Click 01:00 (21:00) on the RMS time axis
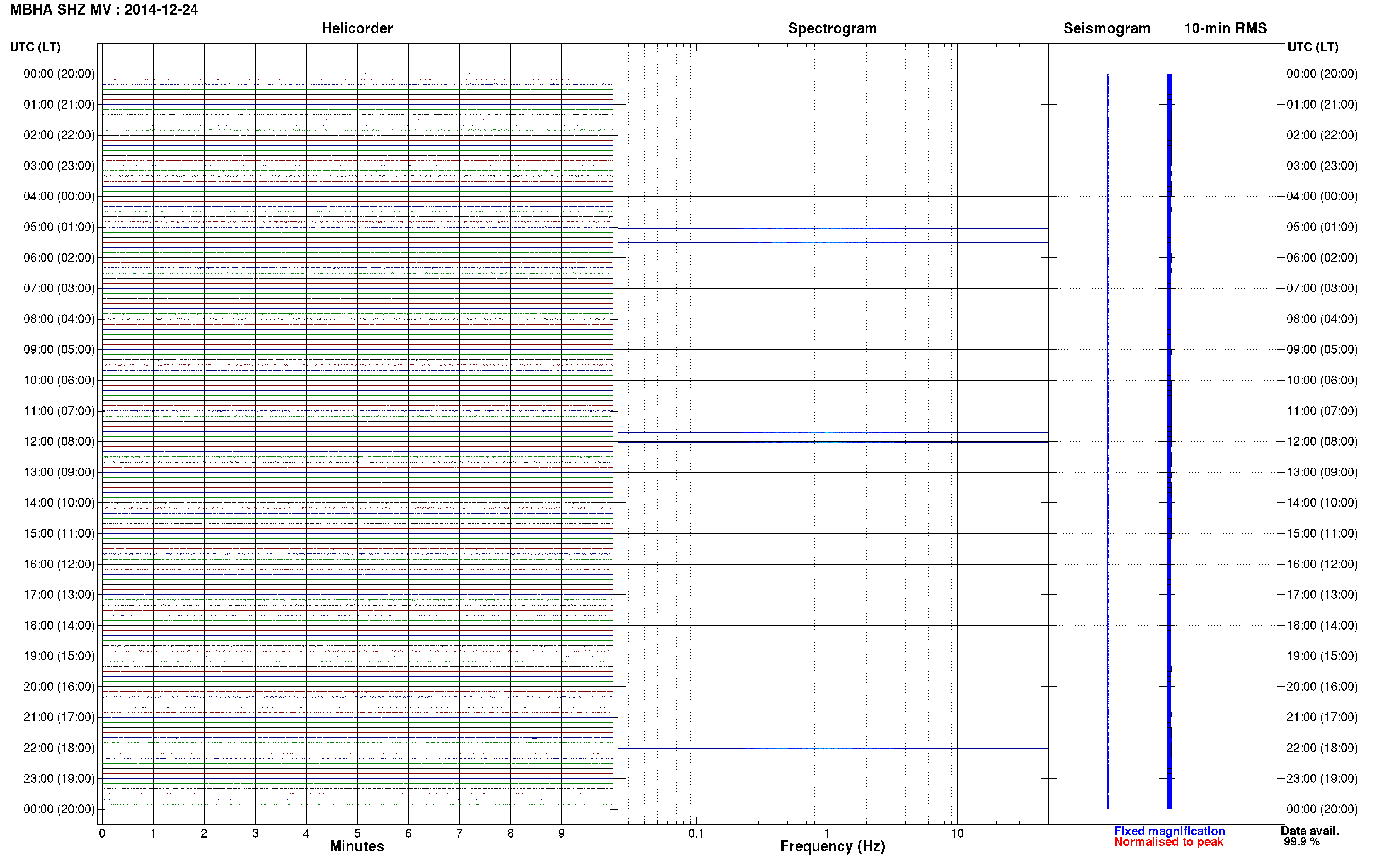Screen dimensions: 1389x868 click(1322, 105)
